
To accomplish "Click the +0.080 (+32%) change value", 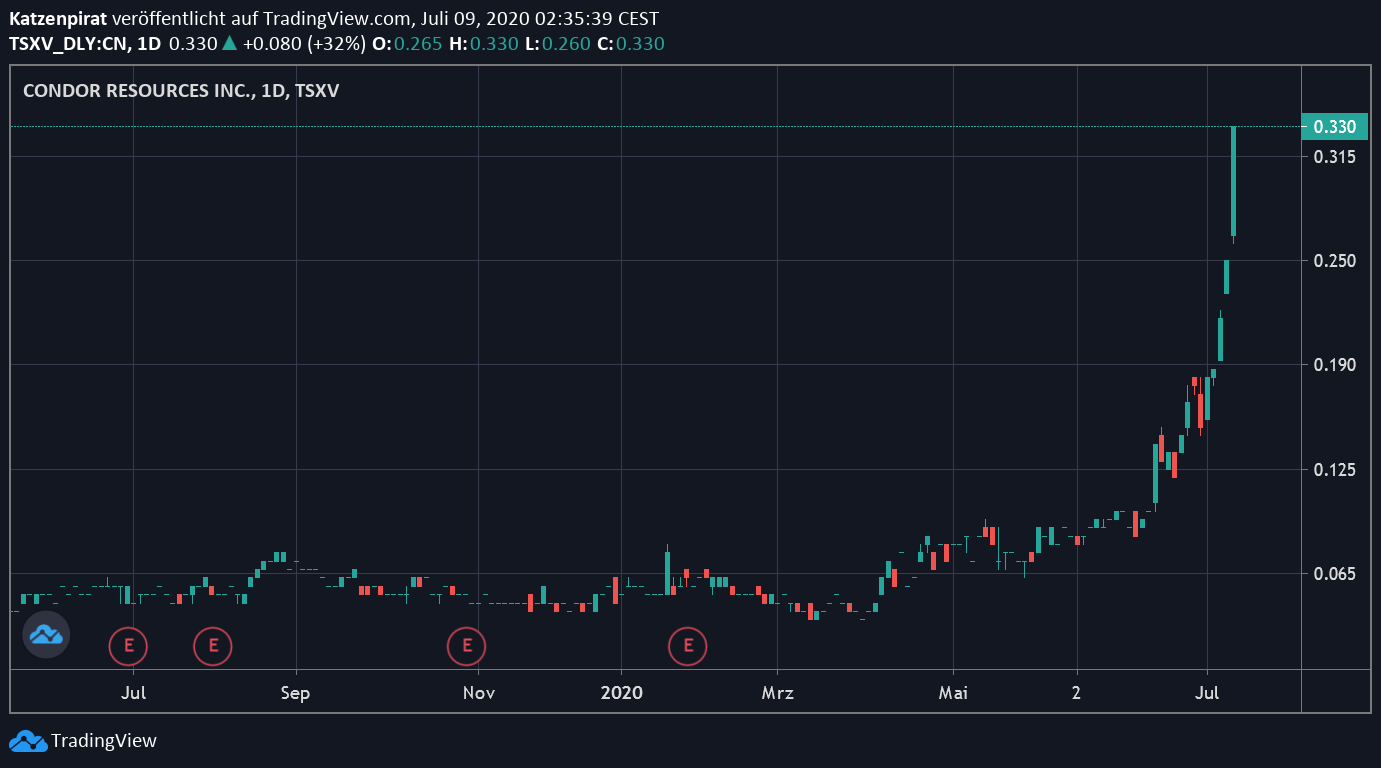I will (304, 43).
